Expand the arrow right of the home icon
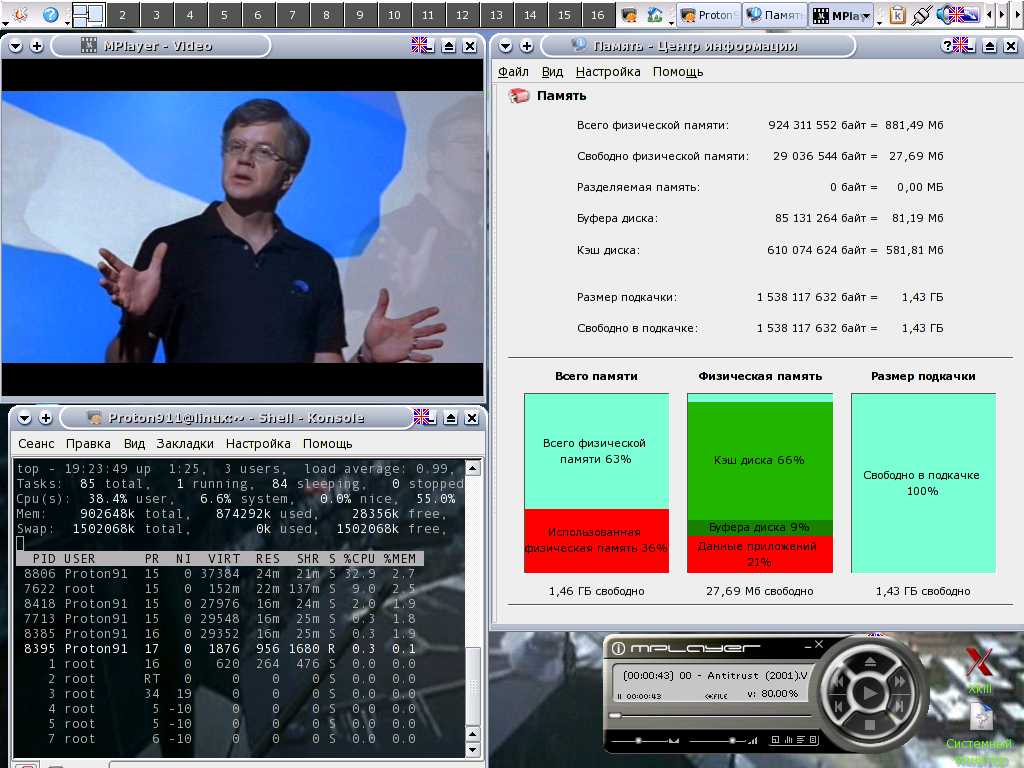The image size is (1024, 768). (671, 24)
